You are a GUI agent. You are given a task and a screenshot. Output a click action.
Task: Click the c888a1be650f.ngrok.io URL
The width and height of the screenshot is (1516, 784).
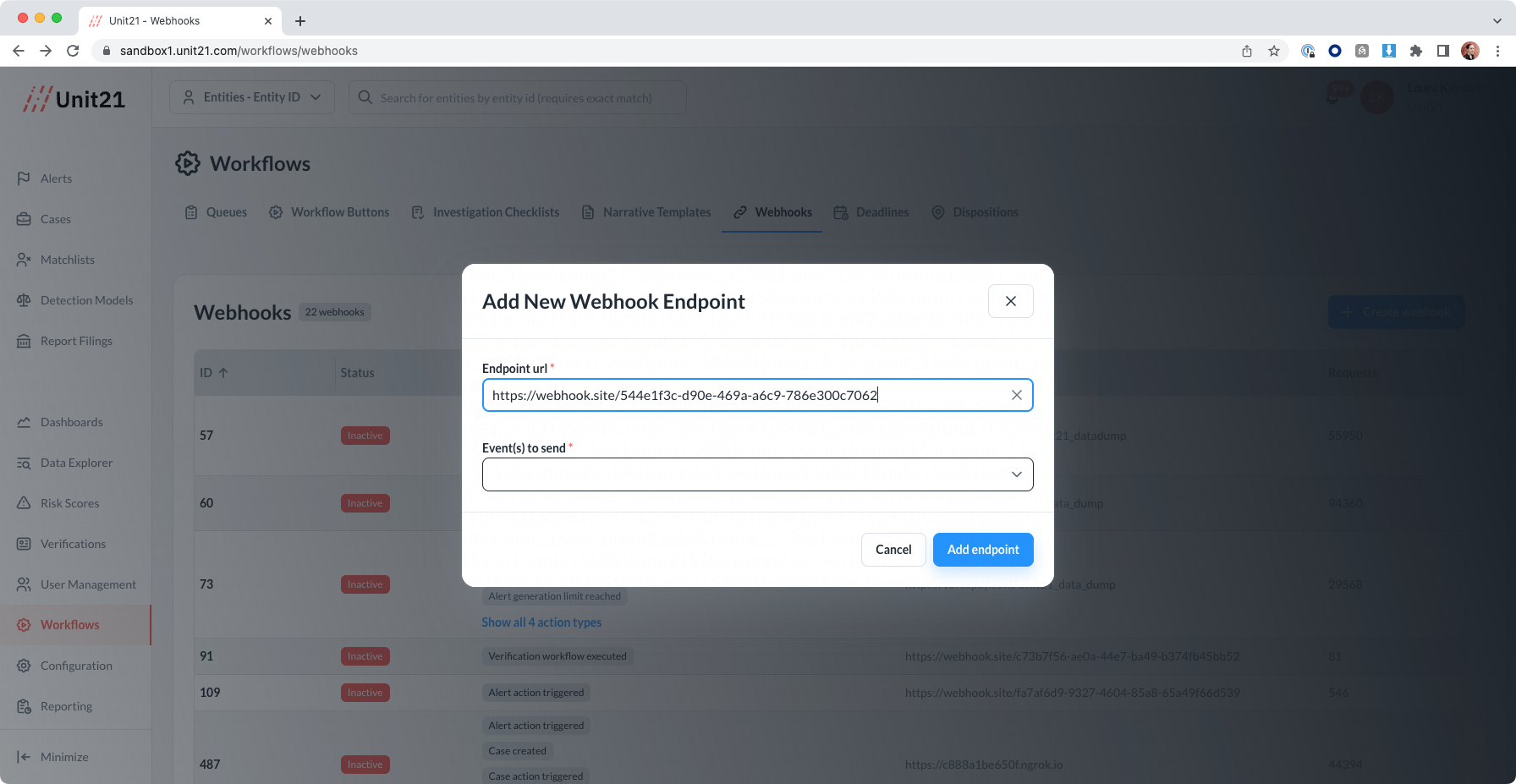point(983,765)
